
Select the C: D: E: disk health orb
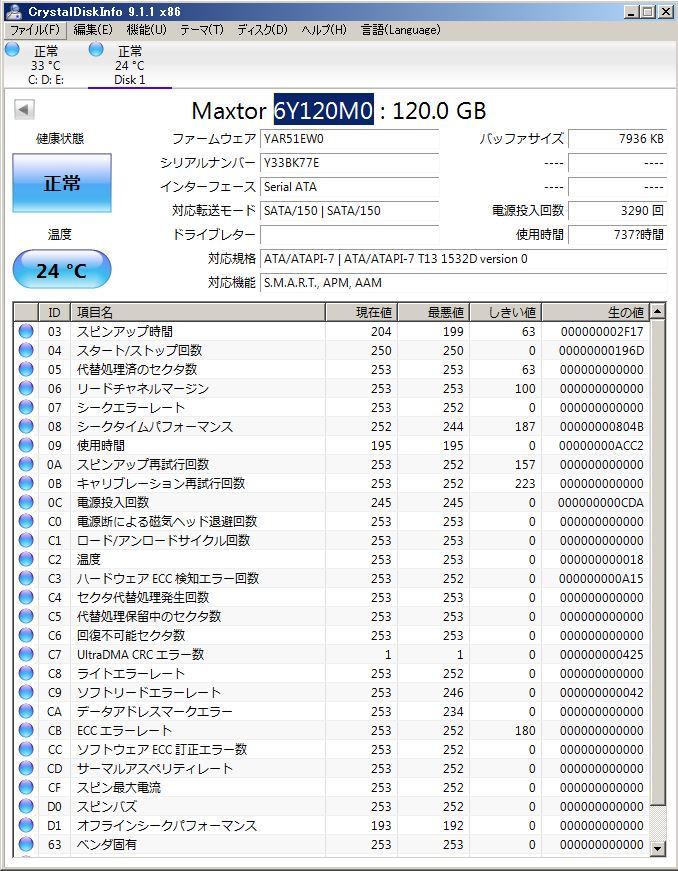coord(12,49)
